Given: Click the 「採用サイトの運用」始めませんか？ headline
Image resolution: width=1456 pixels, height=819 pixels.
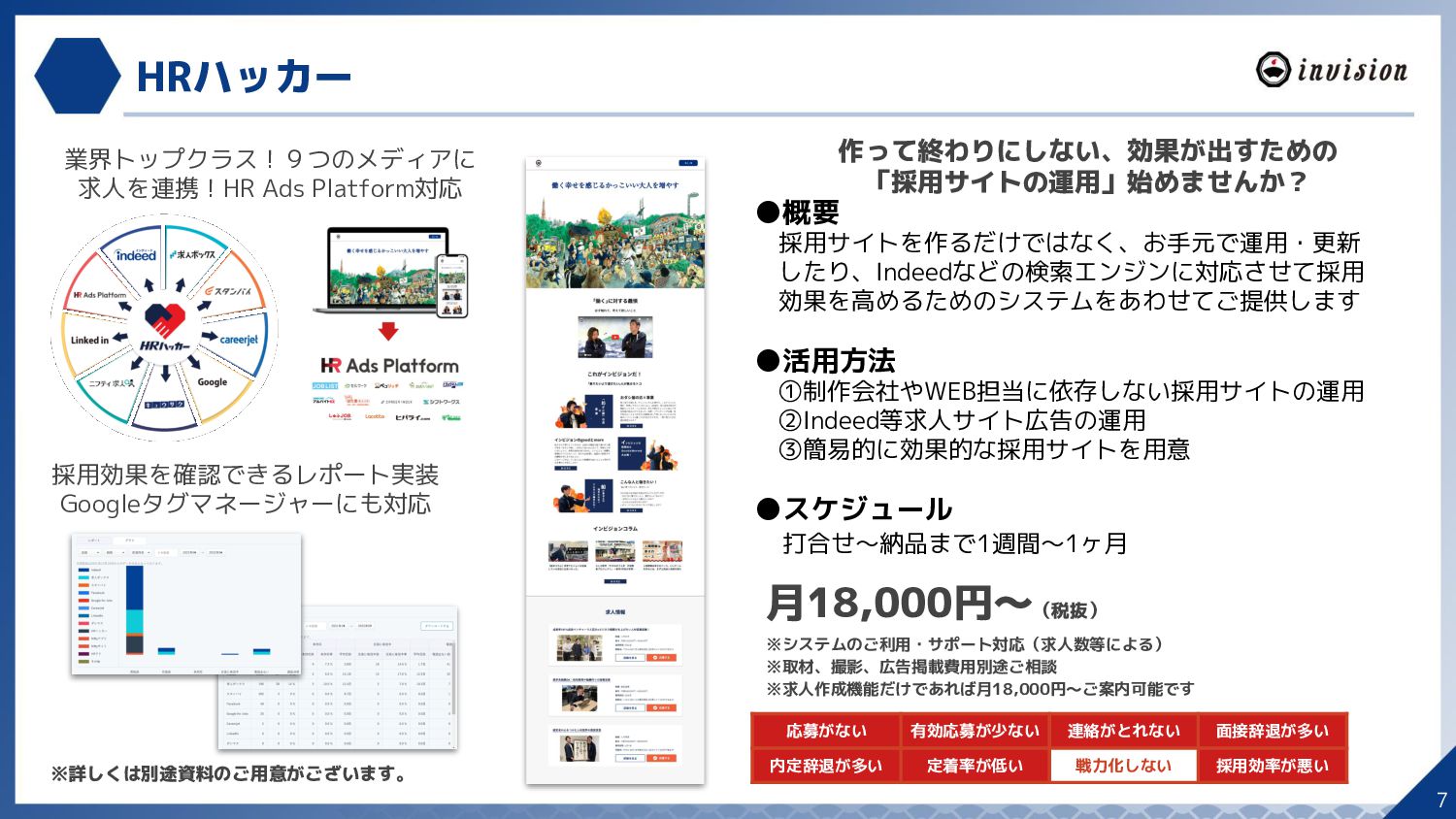Looking at the screenshot, I should pos(1087,181).
